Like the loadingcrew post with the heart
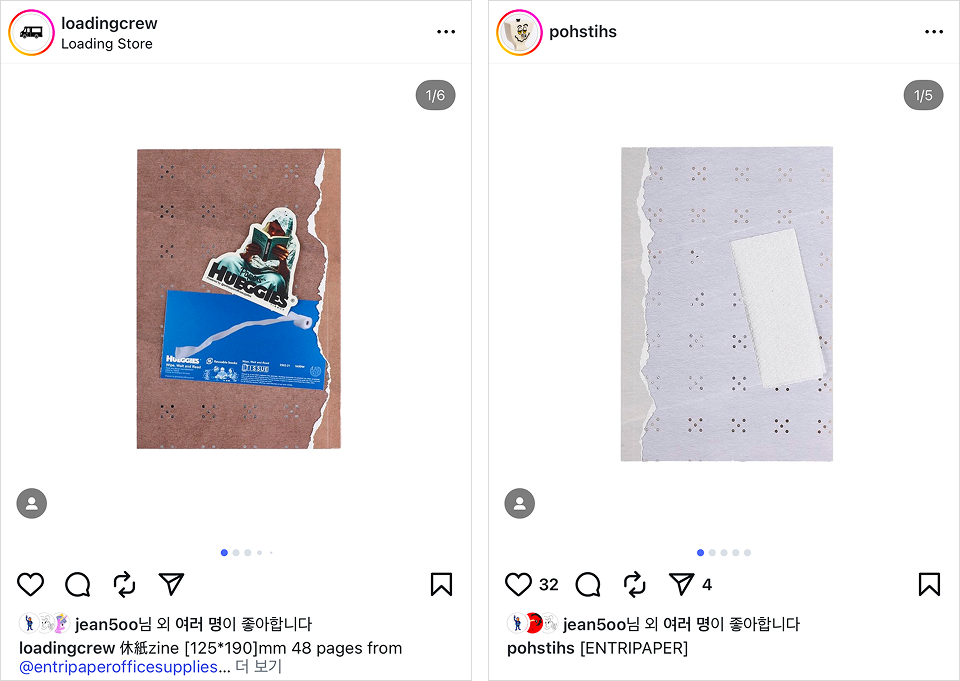The image size is (960, 681). 30,584
